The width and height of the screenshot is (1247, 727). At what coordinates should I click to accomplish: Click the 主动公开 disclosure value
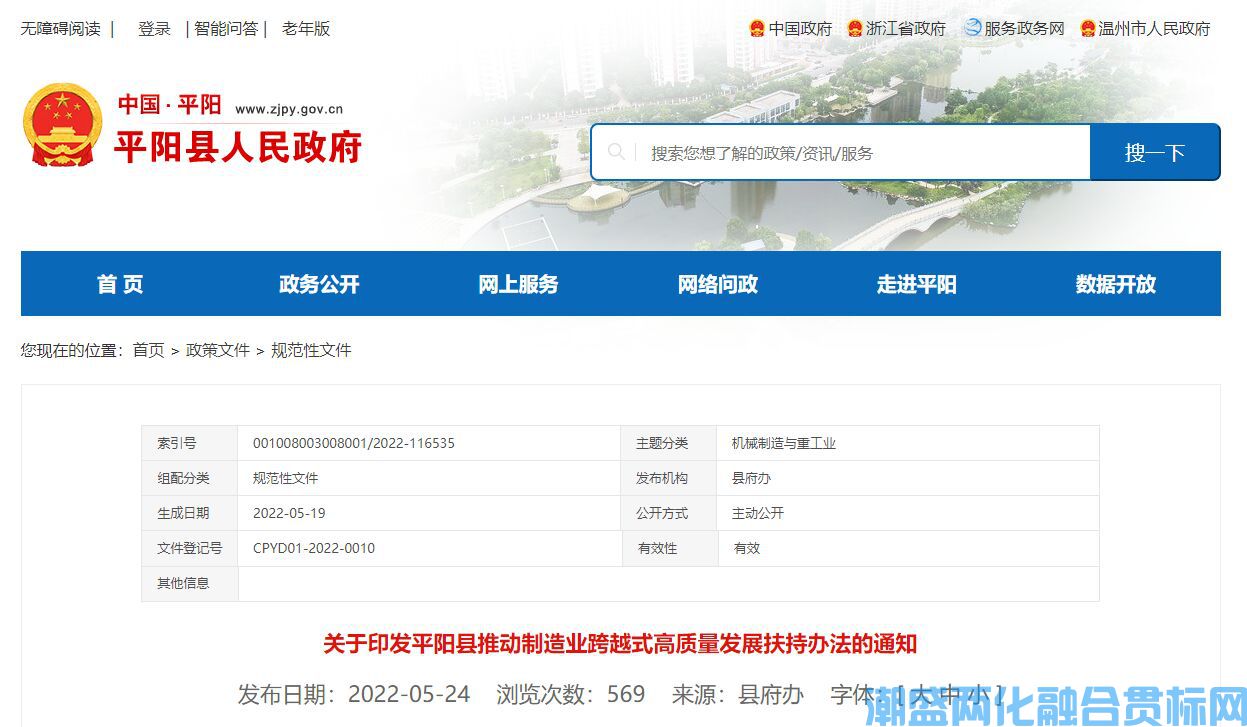click(758, 513)
